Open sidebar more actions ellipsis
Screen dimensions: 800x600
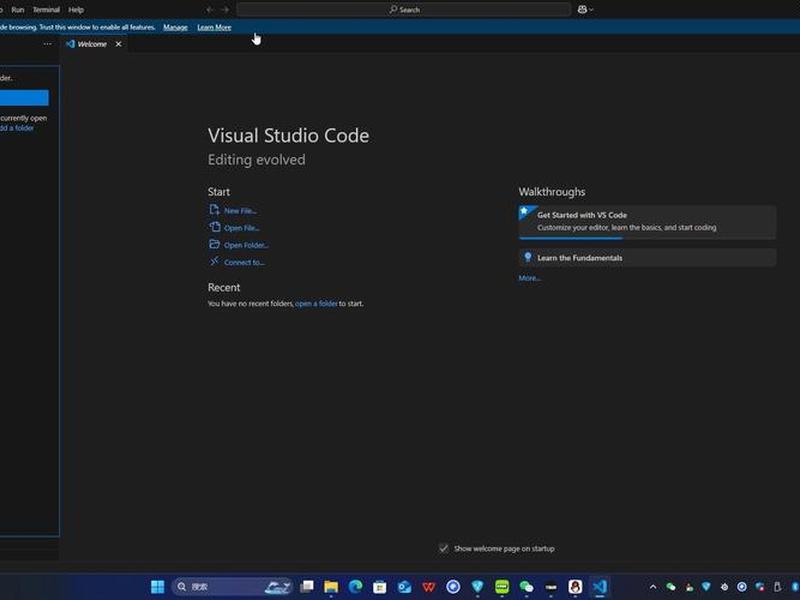coord(47,44)
